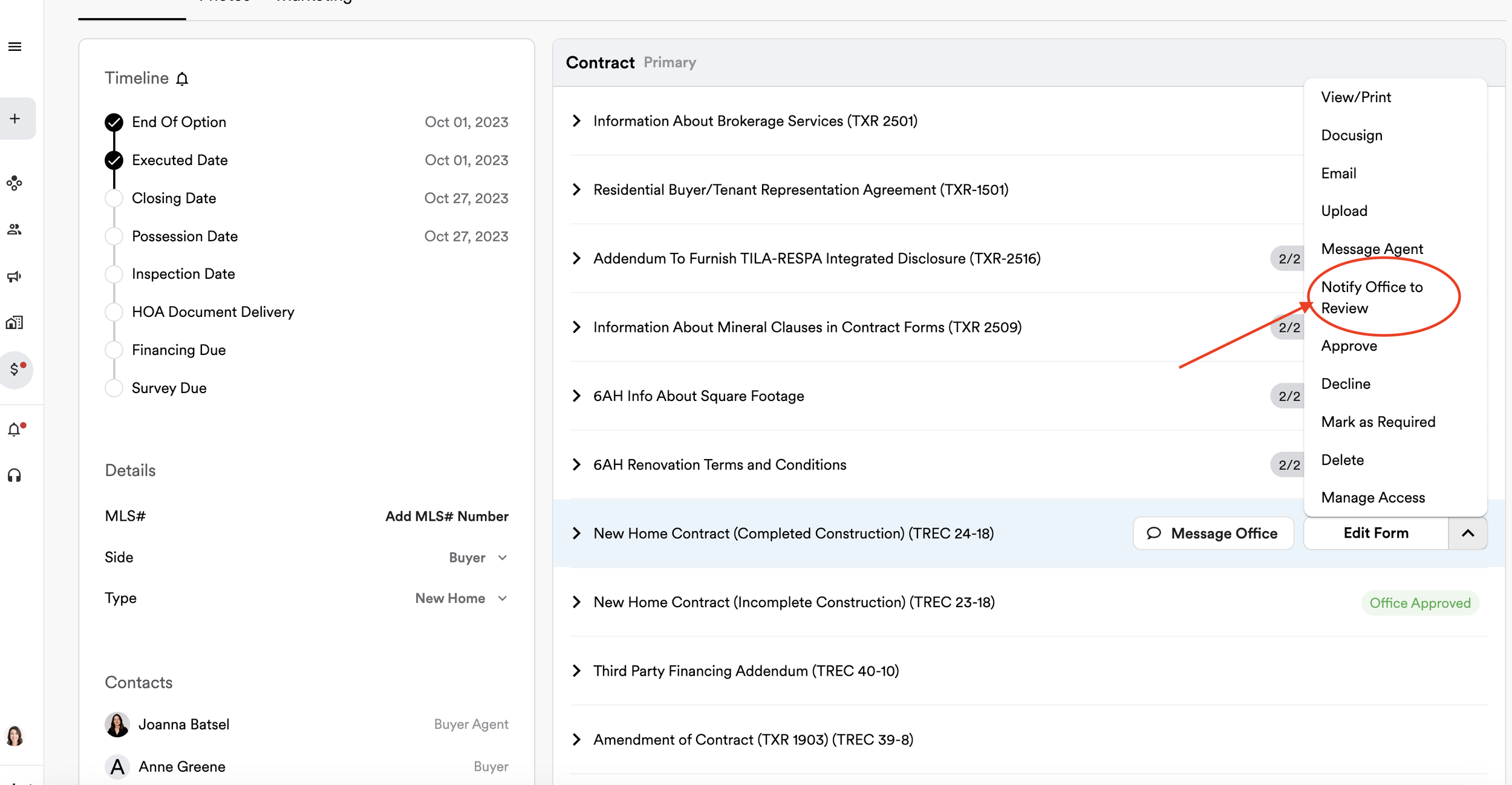Mark Inspection Date as complete
The width and height of the screenshot is (1512, 785).
114,274
